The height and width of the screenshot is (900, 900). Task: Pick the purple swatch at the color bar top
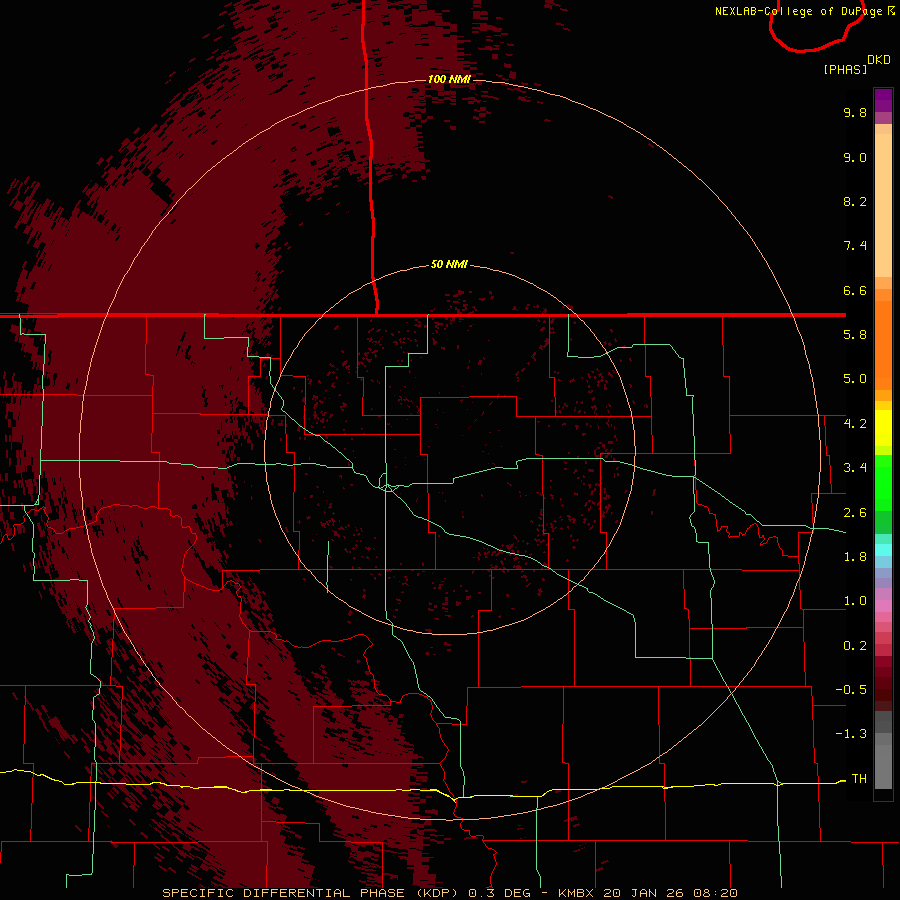click(883, 100)
